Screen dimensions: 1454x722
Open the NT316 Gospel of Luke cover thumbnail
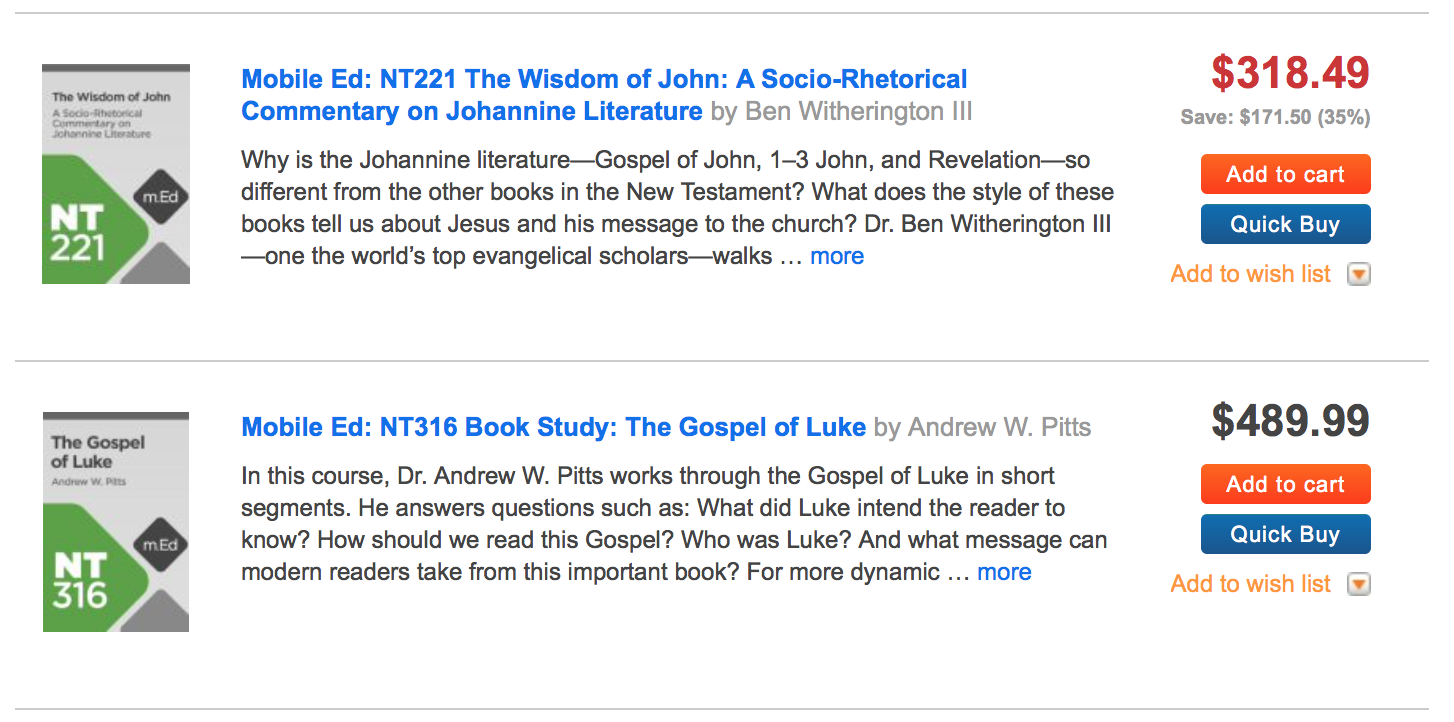[x=116, y=521]
